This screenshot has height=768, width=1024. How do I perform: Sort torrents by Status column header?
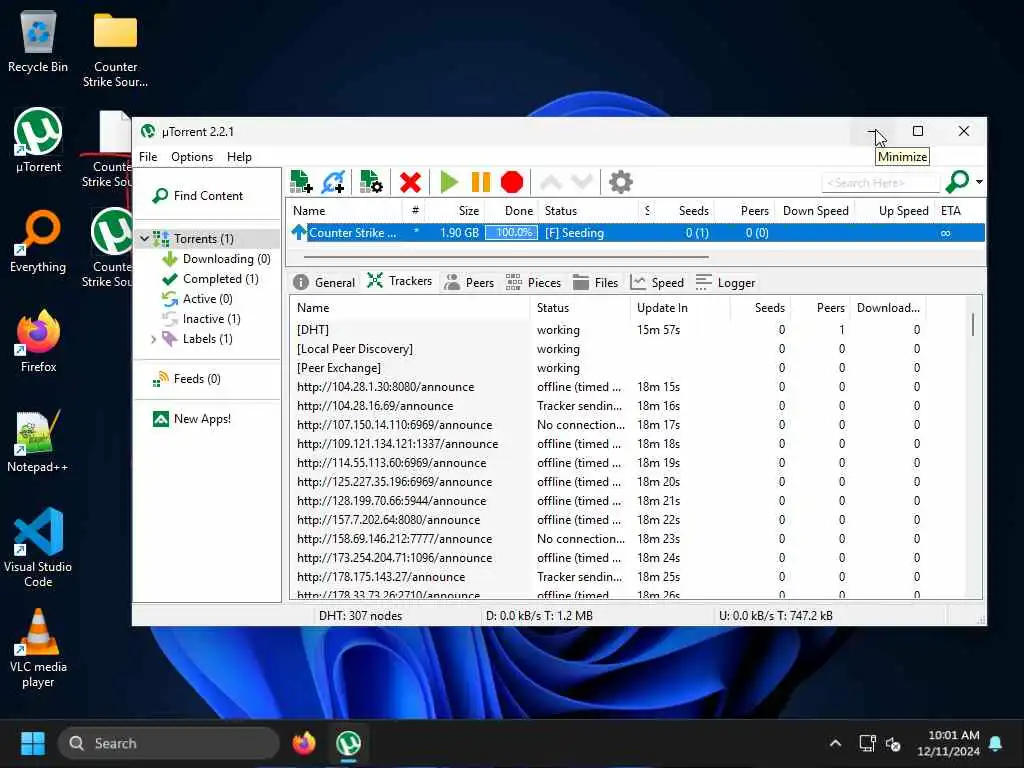click(588, 211)
